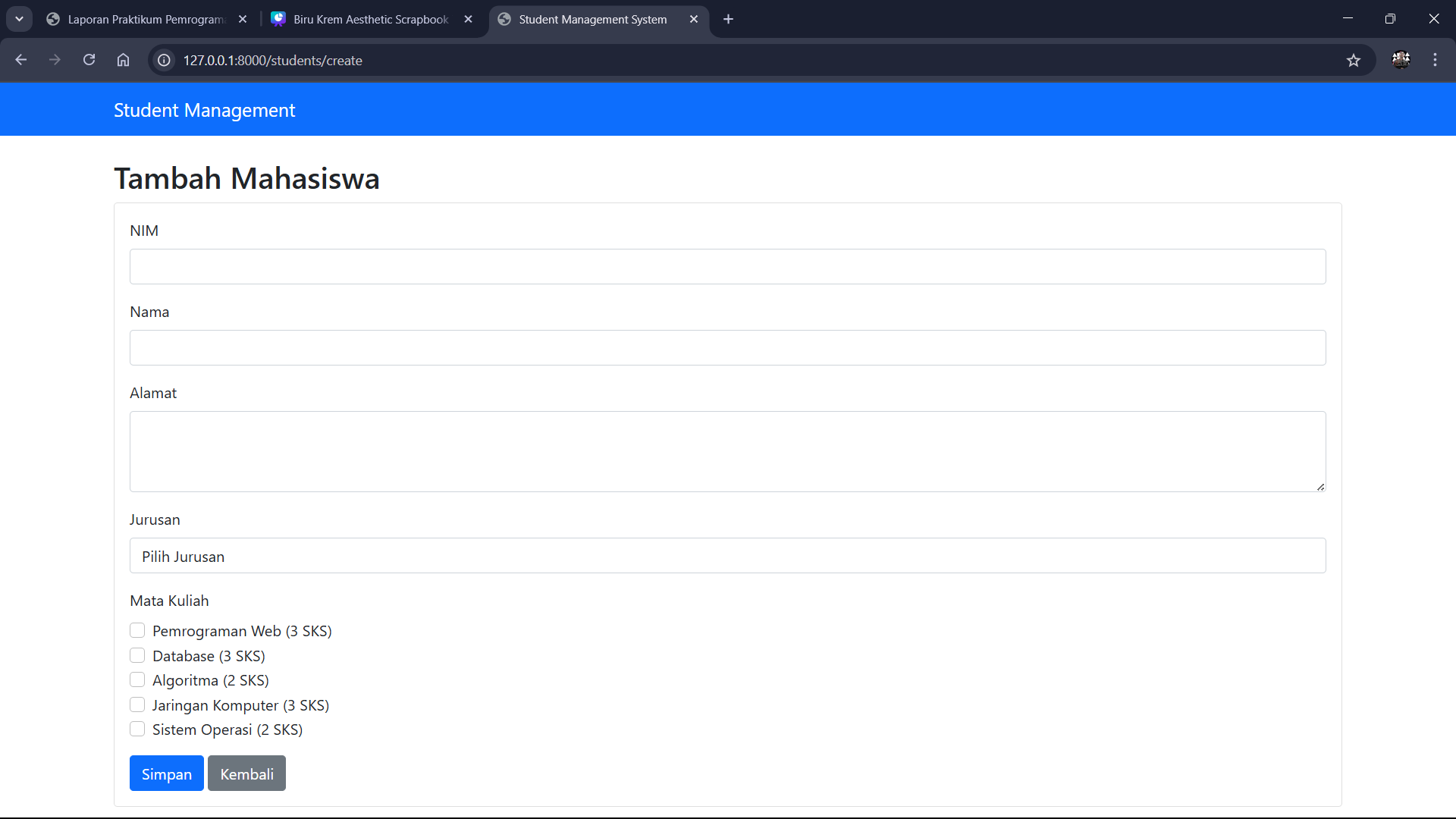The height and width of the screenshot is (819, 1456).
Task: Open the browser three-dot menu
Action: point(1435,60)
